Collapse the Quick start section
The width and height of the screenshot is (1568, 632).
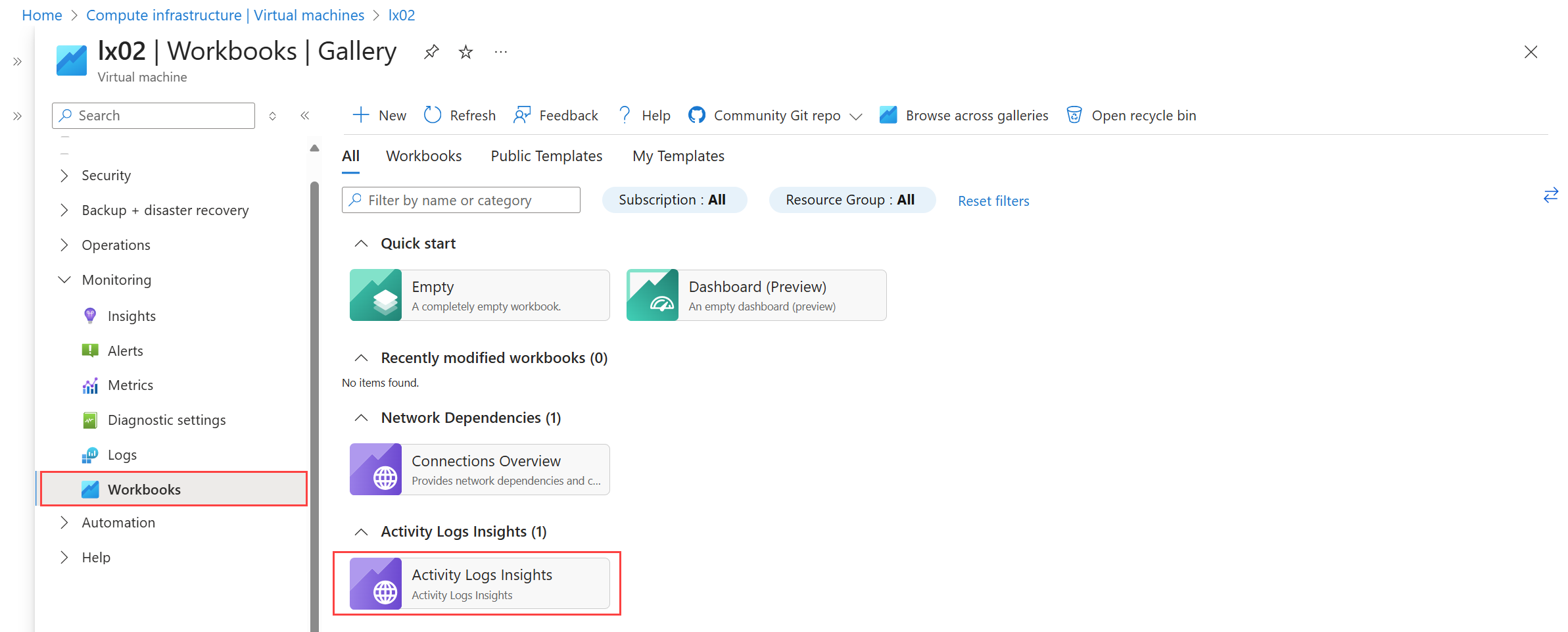(x=361, y=244)
